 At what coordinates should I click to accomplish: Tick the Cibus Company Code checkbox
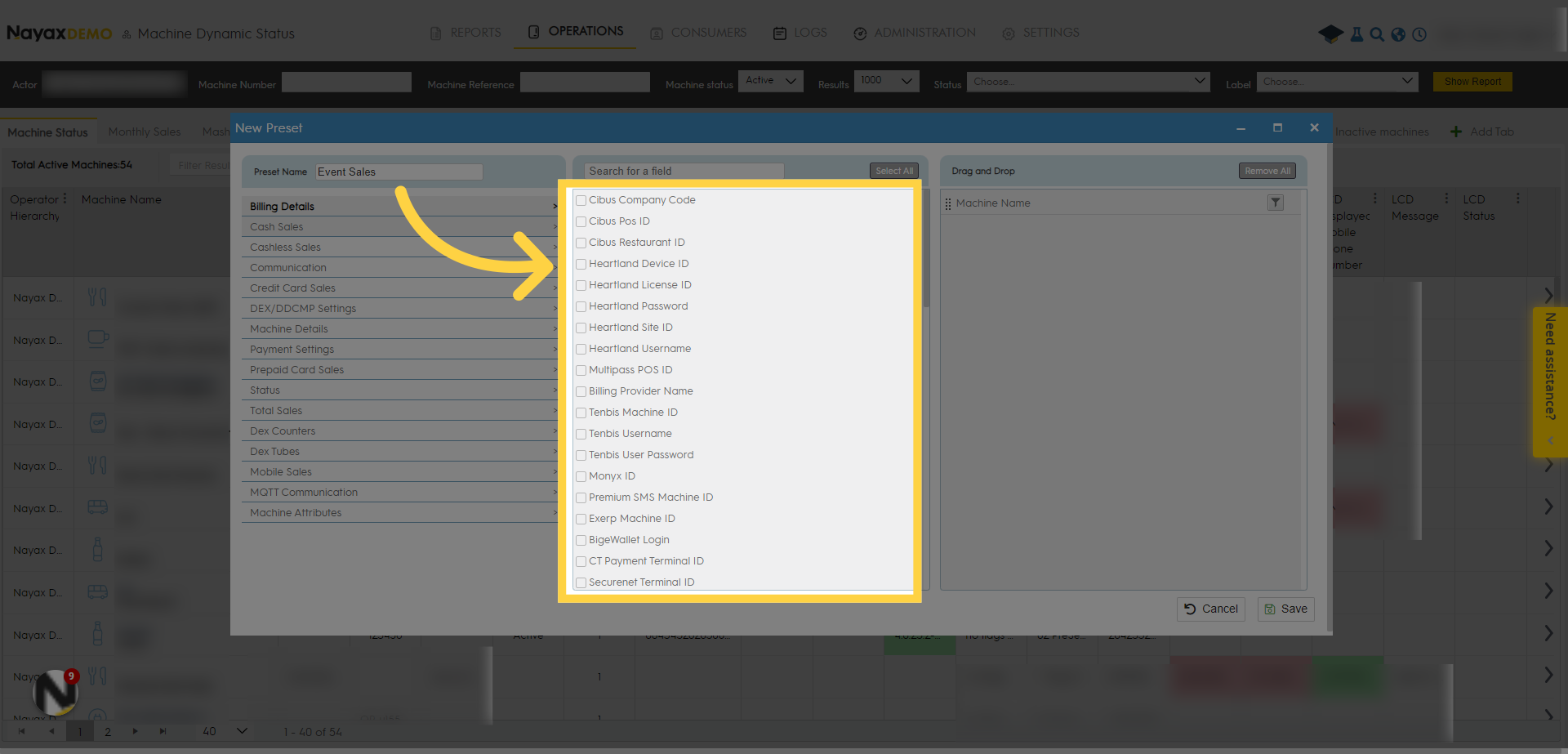tap(581, 200)
